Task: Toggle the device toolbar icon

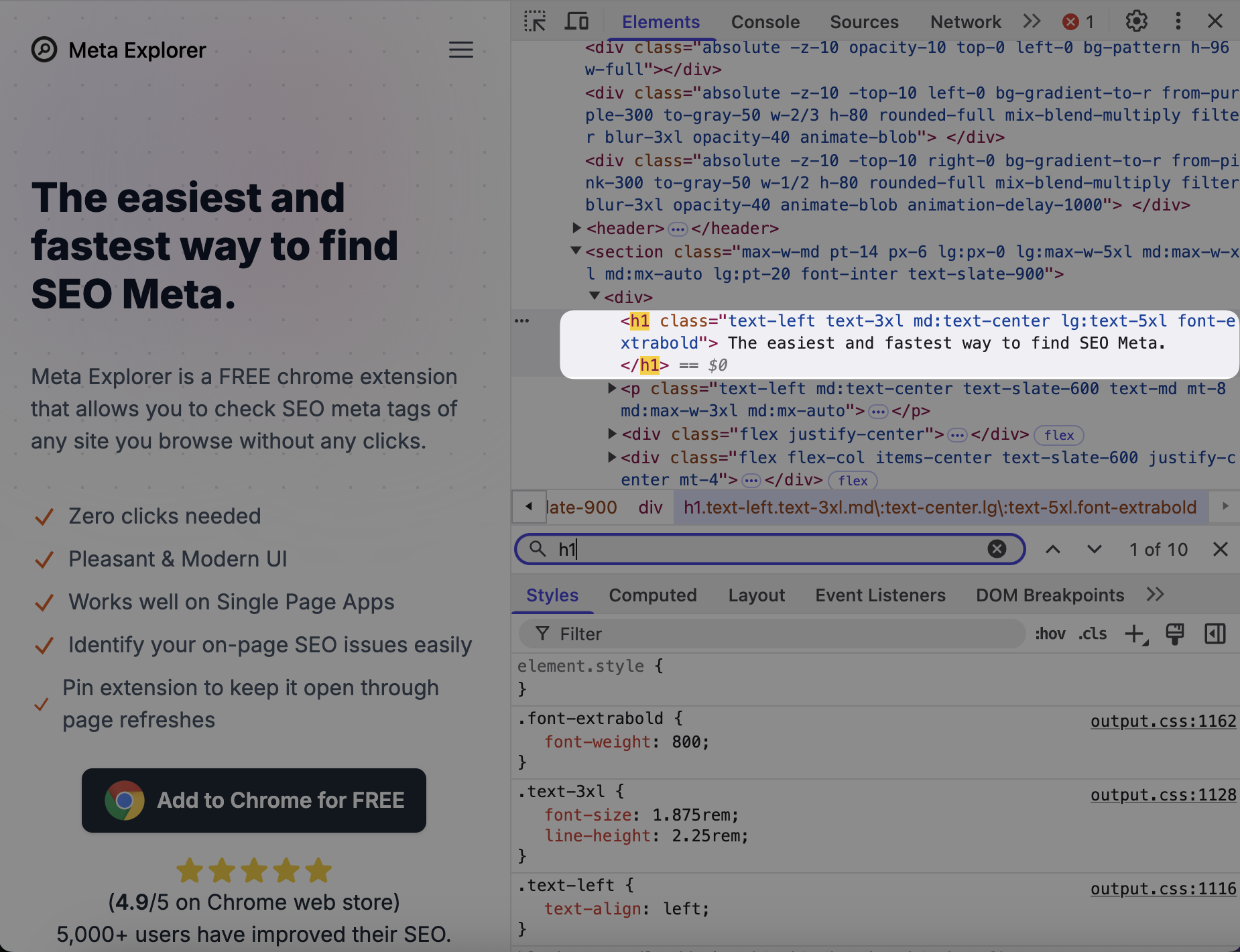Action: click(576, 21)
